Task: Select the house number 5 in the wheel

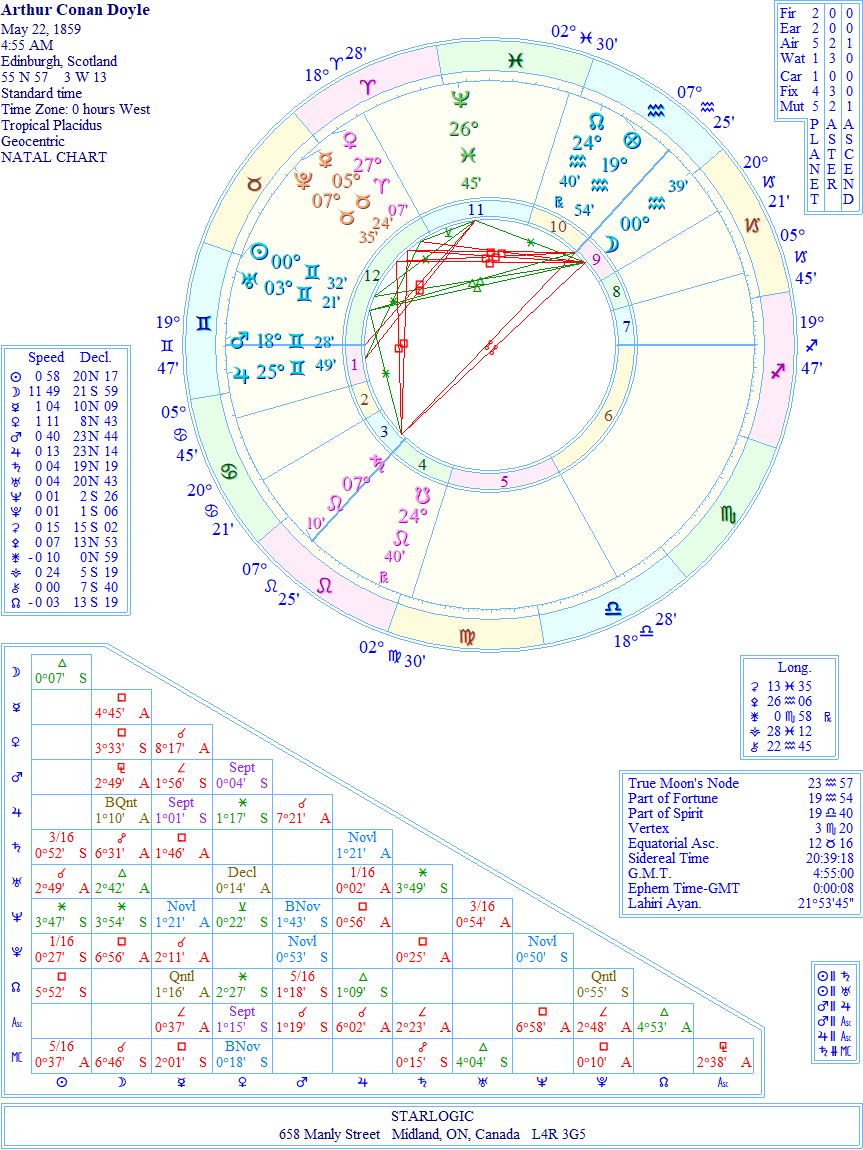Action: 504,481
